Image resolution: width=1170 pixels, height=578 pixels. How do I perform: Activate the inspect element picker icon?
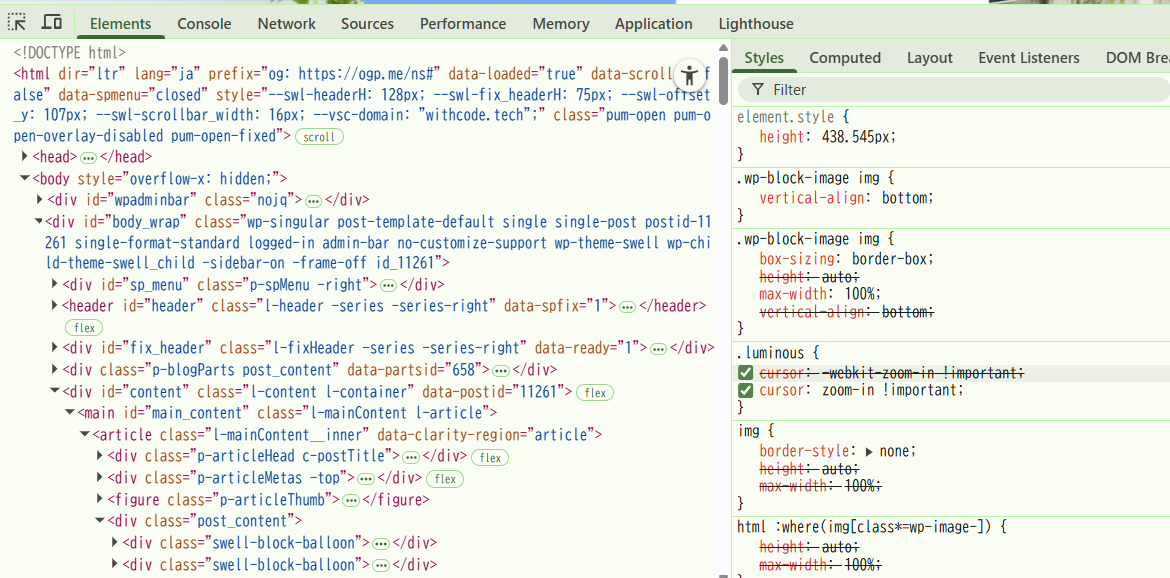click(17, 23)
